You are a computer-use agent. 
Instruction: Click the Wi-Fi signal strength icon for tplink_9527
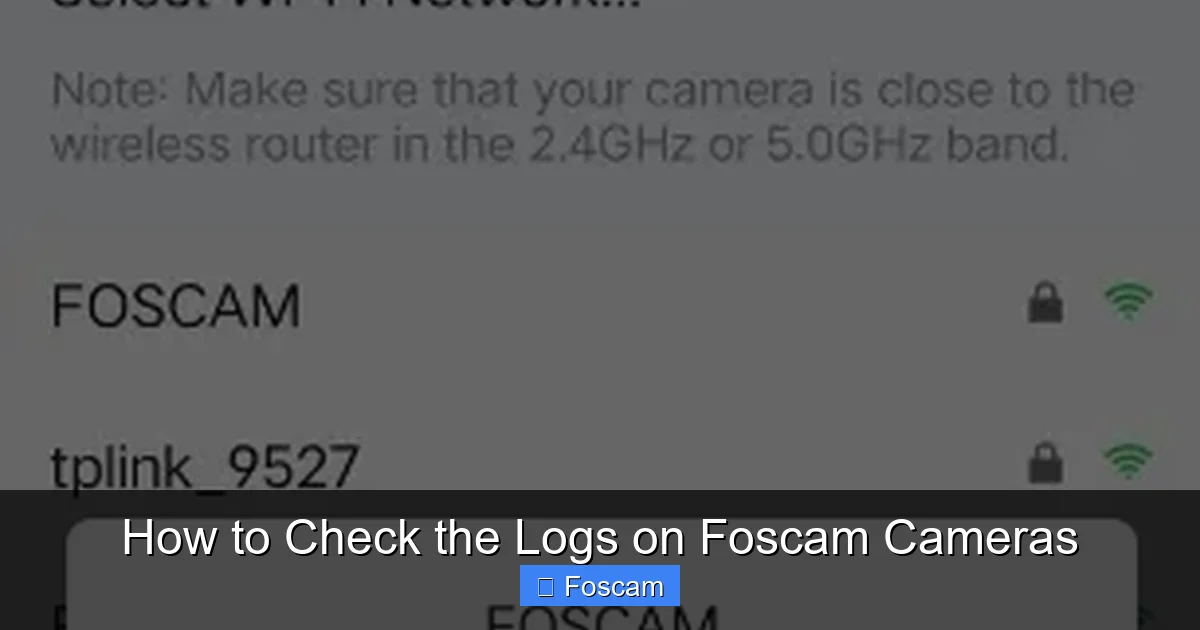pos(1129,462)
